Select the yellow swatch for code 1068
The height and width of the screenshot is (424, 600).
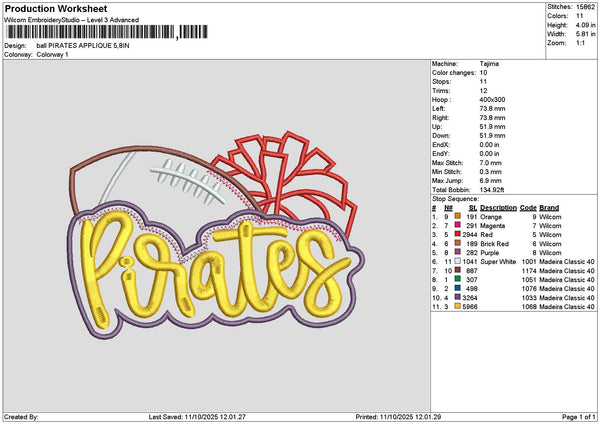point(457,306)
